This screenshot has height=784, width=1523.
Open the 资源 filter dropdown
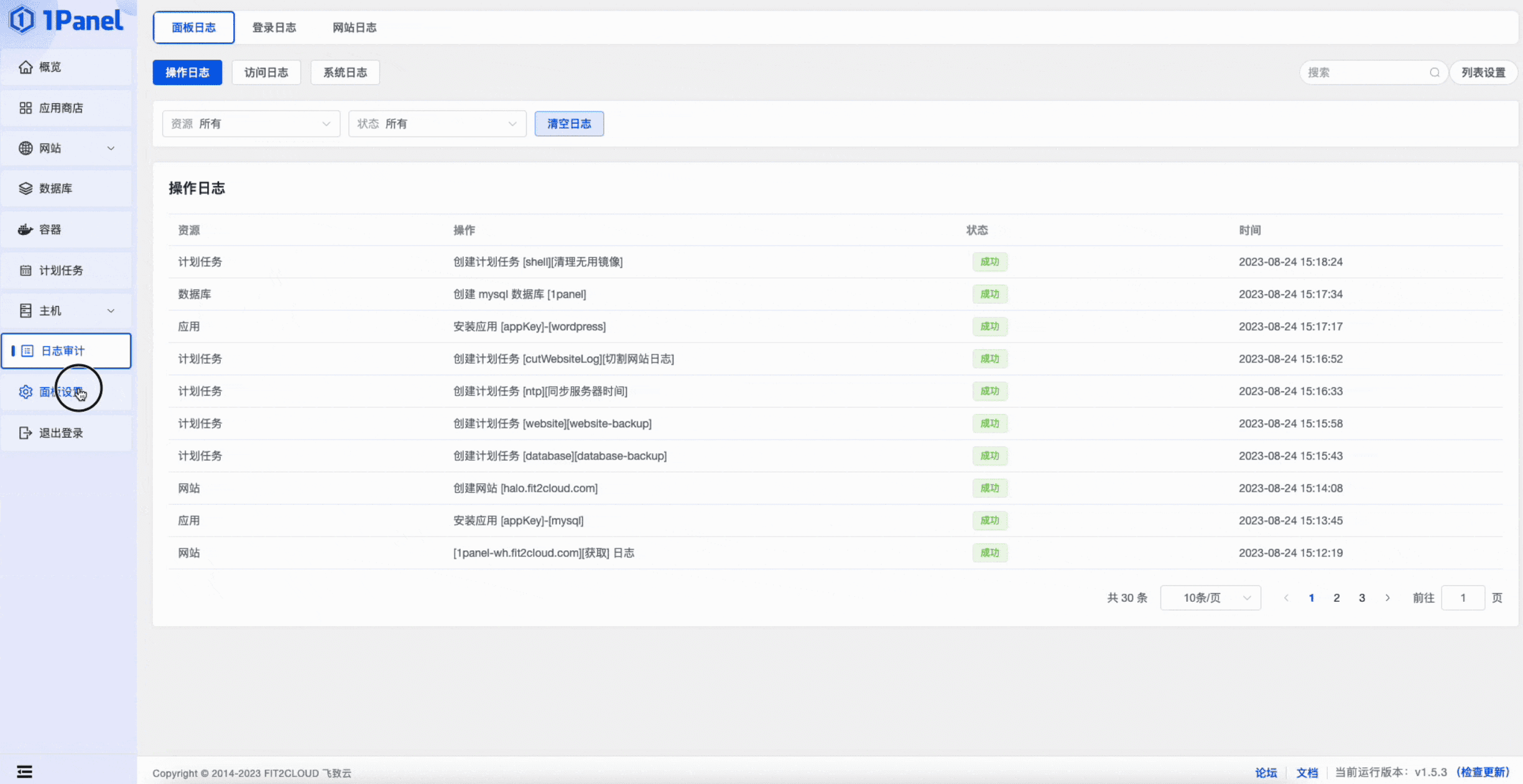[x=251, y=124]
